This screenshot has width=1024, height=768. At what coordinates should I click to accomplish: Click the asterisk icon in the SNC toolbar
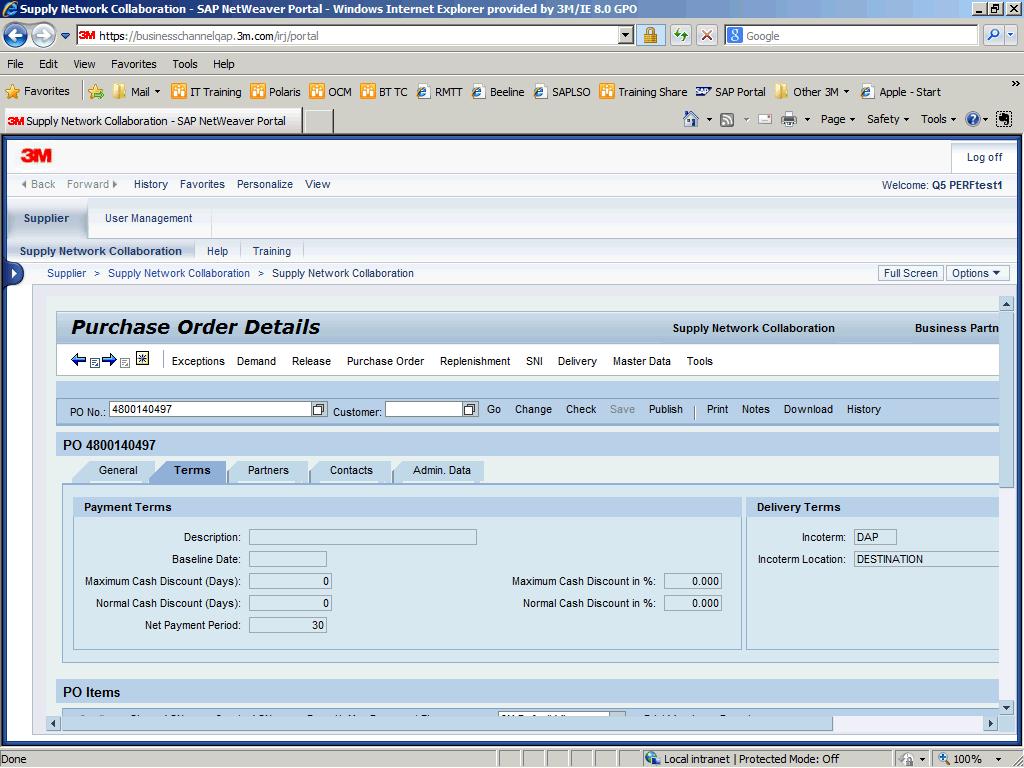pyautogui.click(x=142, y=358)
